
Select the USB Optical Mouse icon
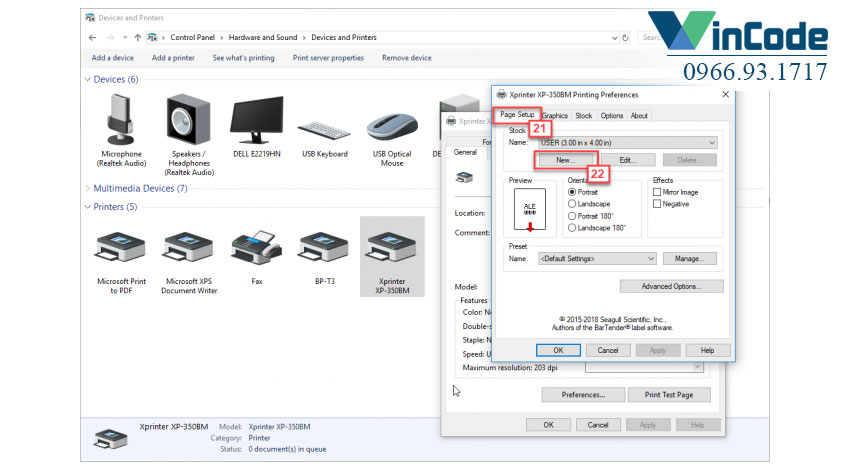click(x=392, y=125)
